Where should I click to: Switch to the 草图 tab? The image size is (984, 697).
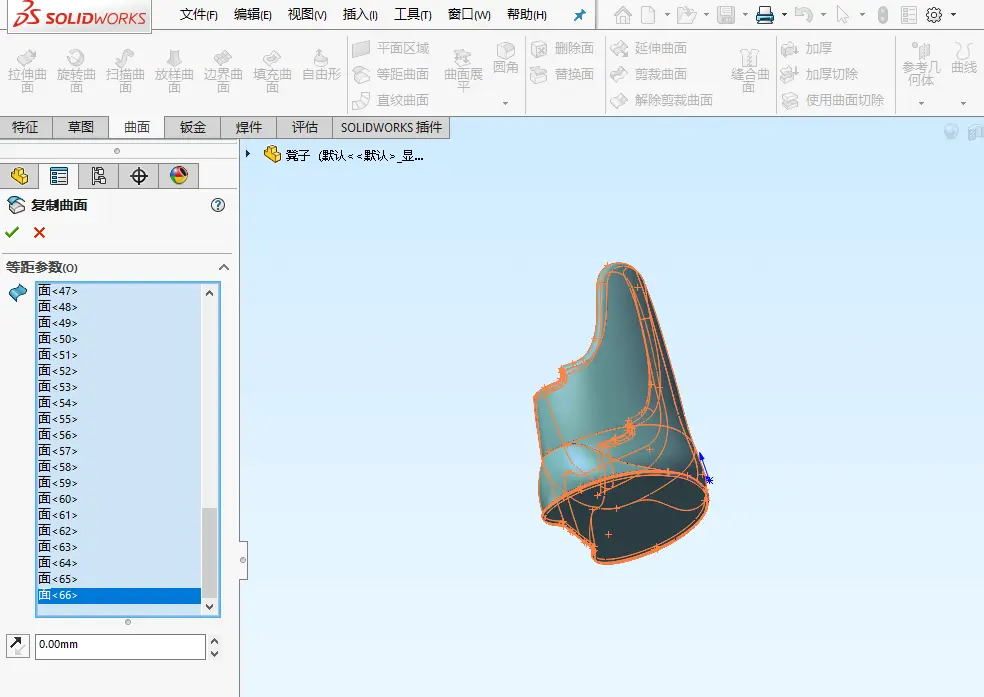81,127
